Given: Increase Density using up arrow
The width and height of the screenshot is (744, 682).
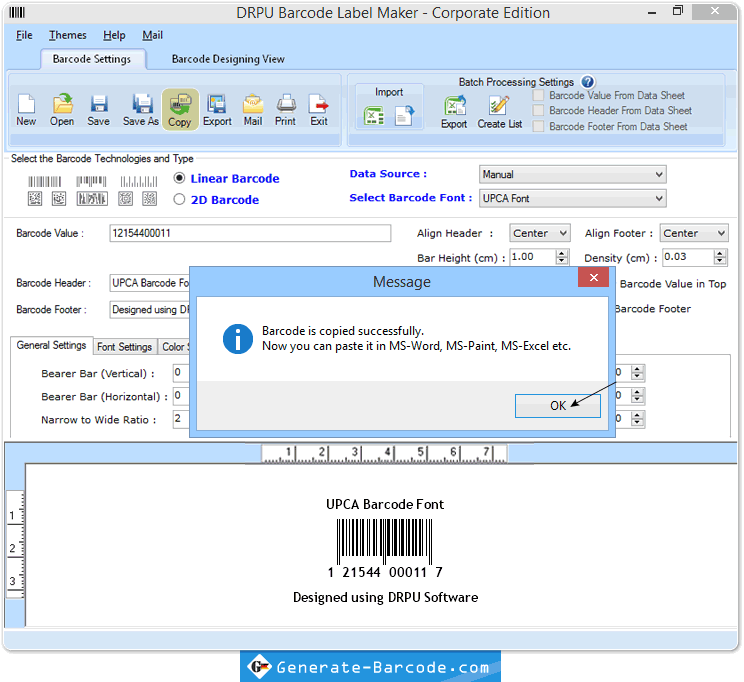Looking at the screenshot, I should click(720, 253).
